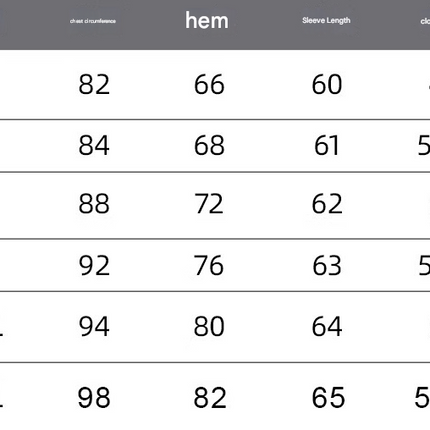430x430 pixels.
Task: Click chest value 84
Action: (94, 145)
